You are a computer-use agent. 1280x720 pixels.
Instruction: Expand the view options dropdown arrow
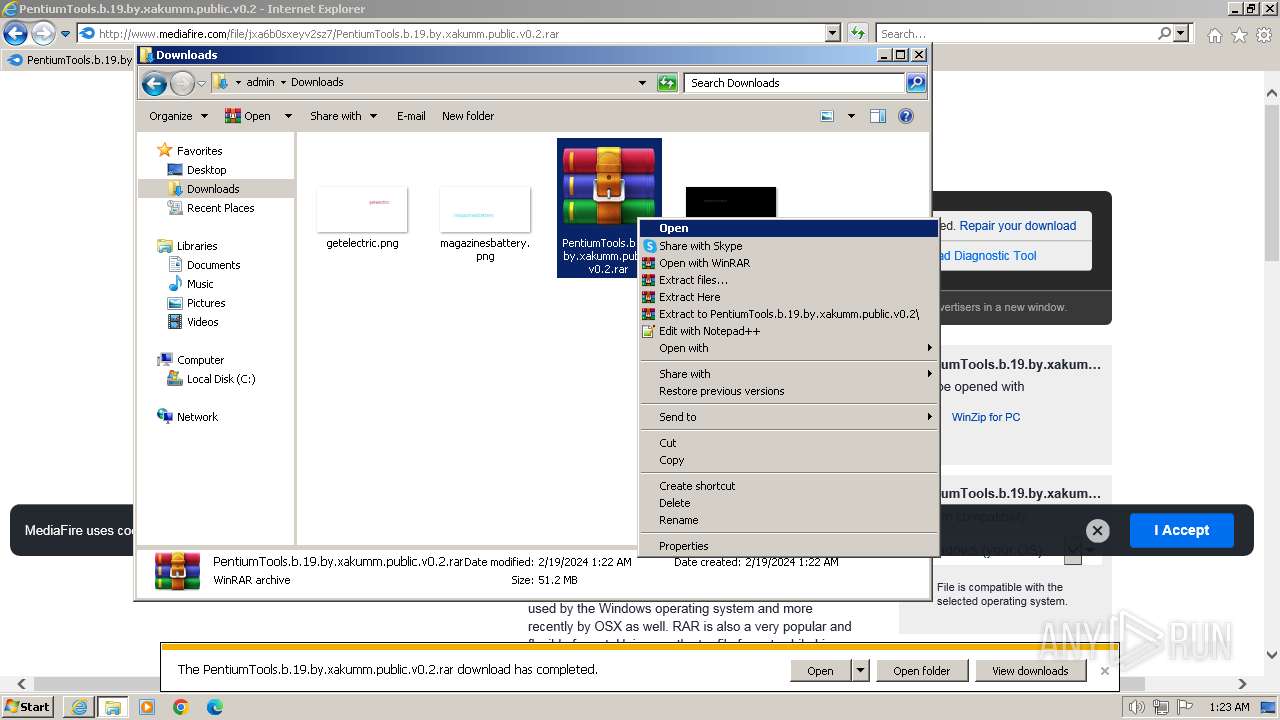(851, 116)
